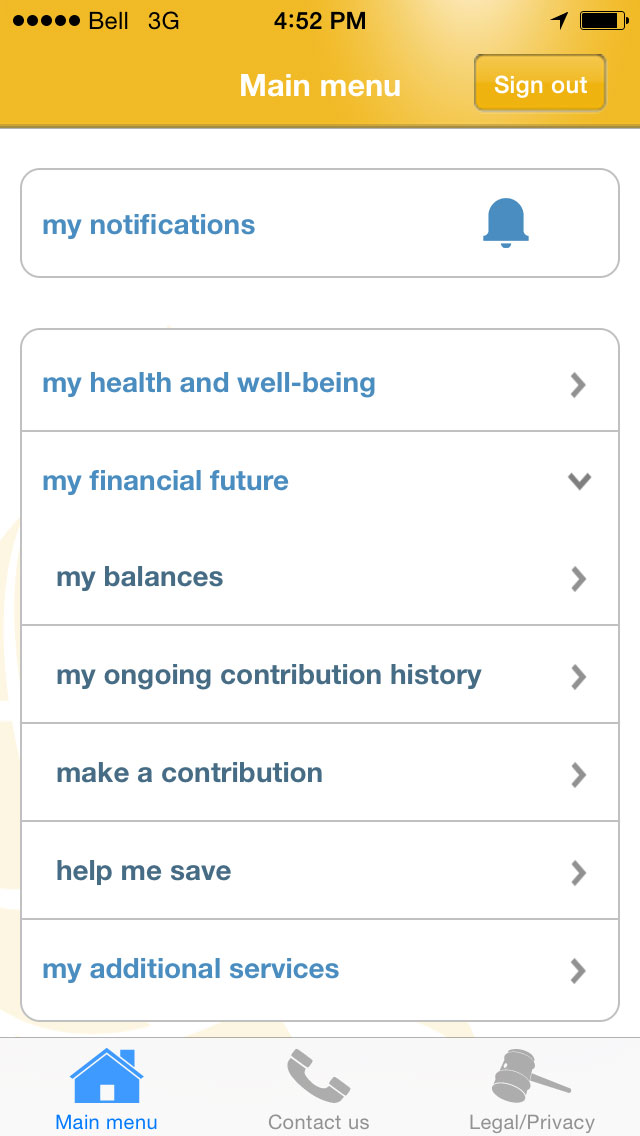640x1136 pixels.
Task: Tap the house icon in tab bar
Action: point(106,1076)
